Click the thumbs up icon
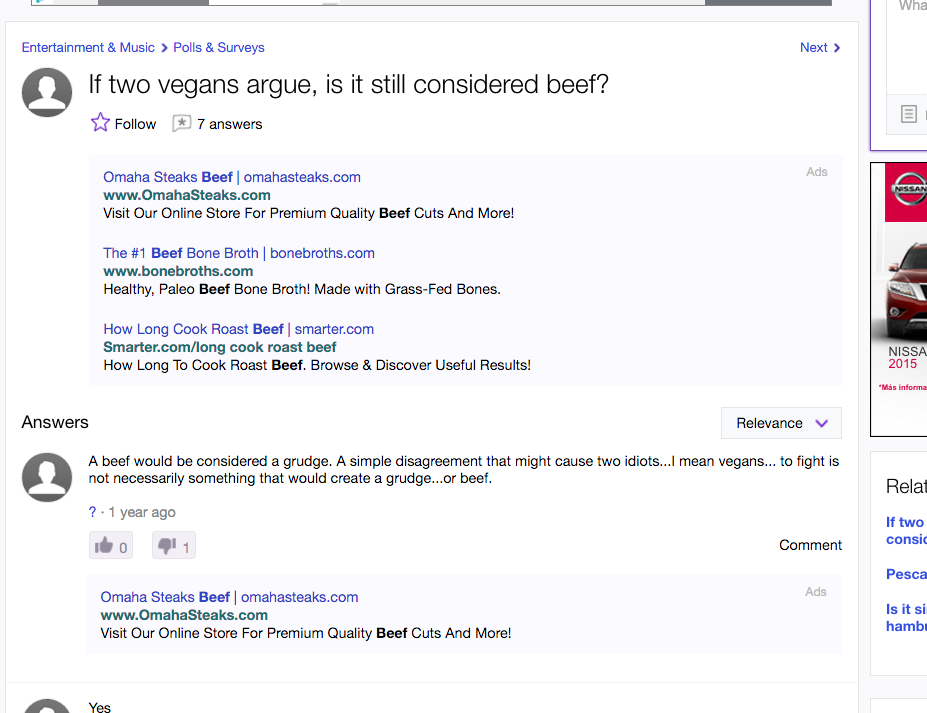 point(104,545)
